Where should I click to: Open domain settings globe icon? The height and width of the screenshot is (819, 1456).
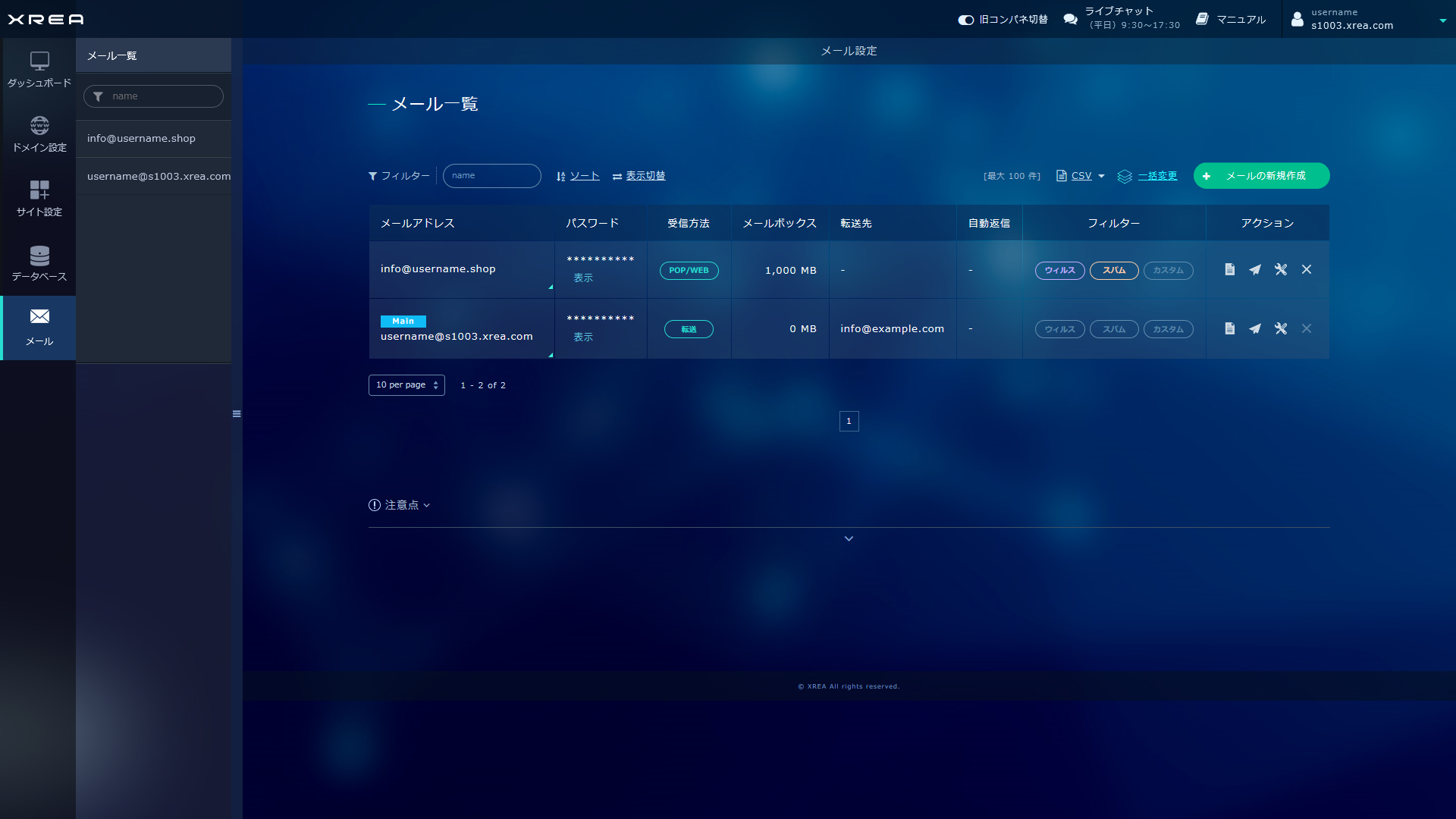pyautogui.click(x=39, y=133)
